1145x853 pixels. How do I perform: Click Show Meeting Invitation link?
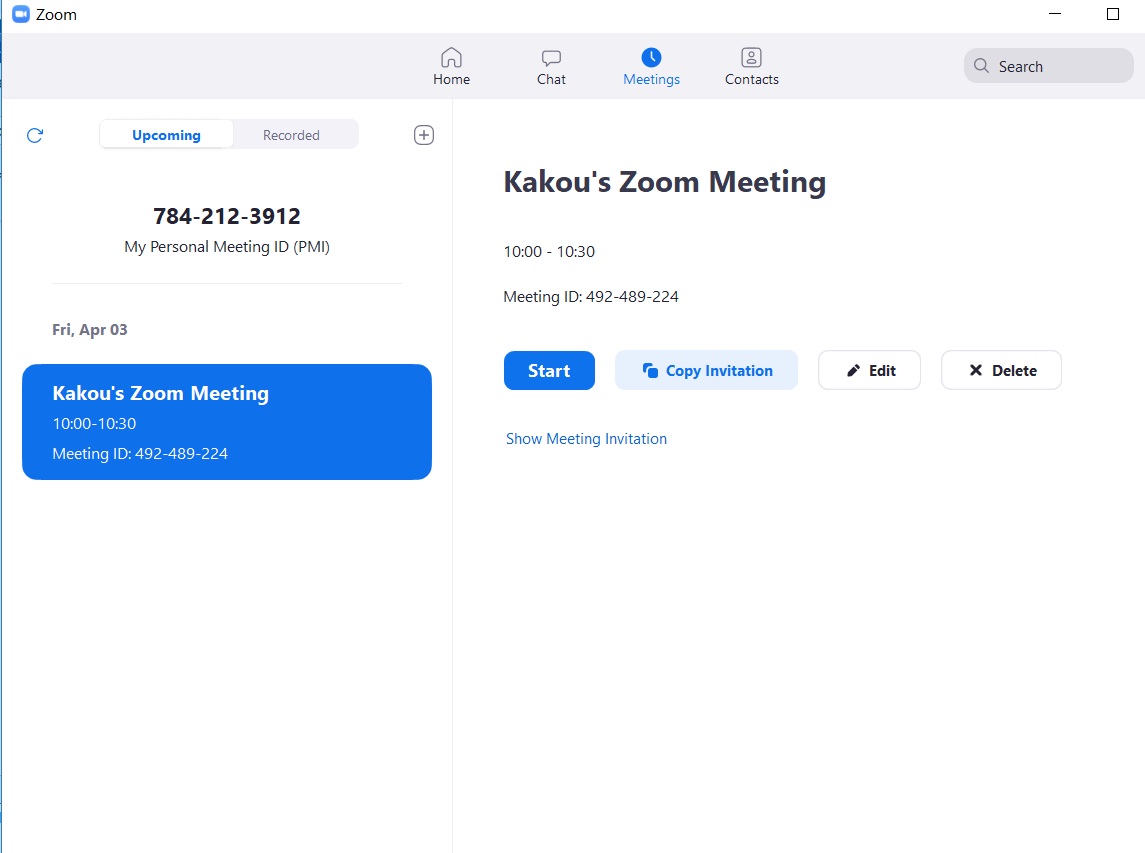click(586, 439)
